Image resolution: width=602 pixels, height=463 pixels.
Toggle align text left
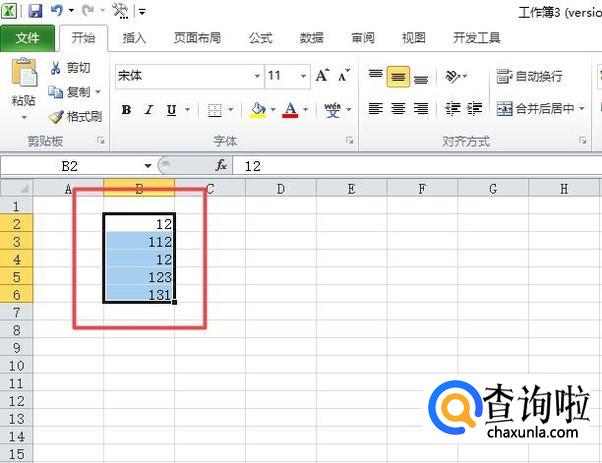click(x=375, y=109)
